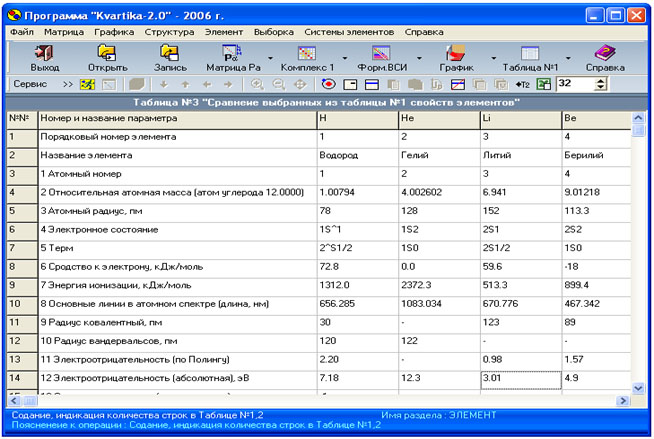Open the Структура menu
Screen dimensions: 654x439
[169, 32]
